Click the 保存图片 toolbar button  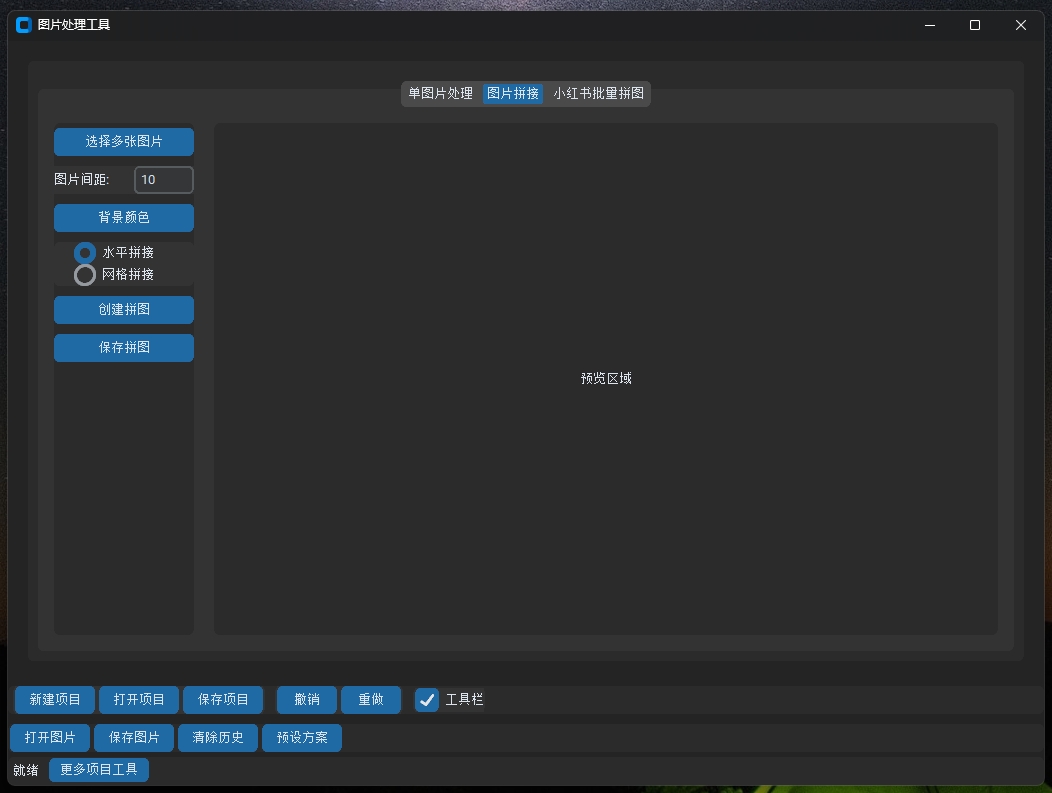(x=134, y=738)
